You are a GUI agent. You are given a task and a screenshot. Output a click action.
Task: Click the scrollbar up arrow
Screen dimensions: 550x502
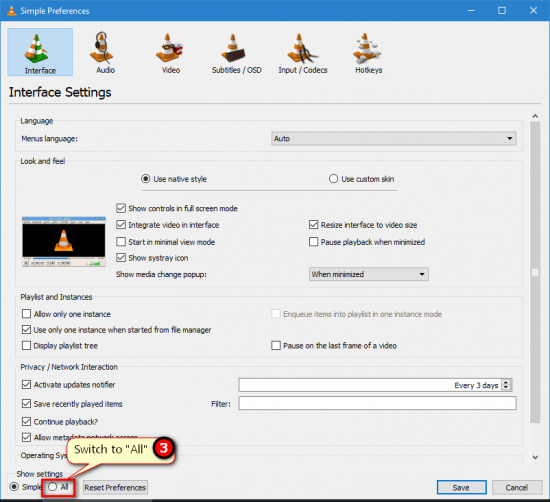pyautogui.click(x=535, y=116)
